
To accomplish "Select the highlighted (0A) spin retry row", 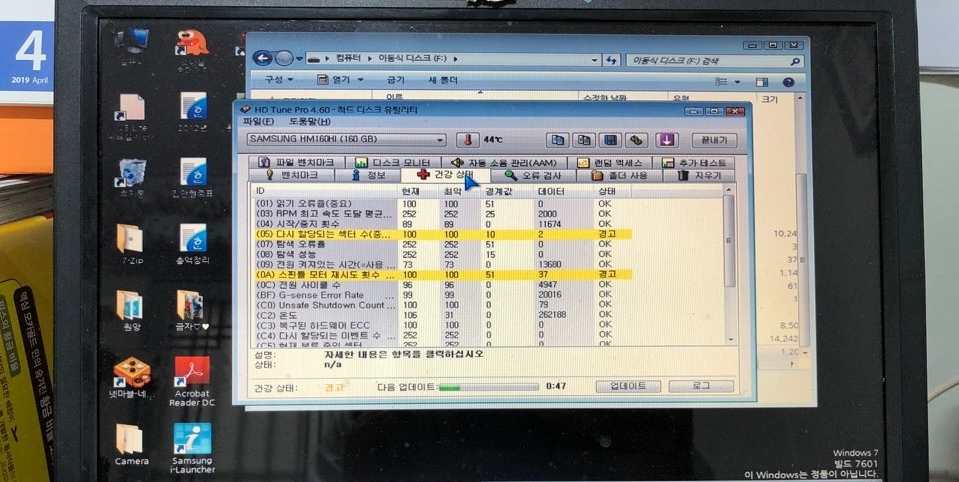I will pyautogui.click(x=442, y=275).
